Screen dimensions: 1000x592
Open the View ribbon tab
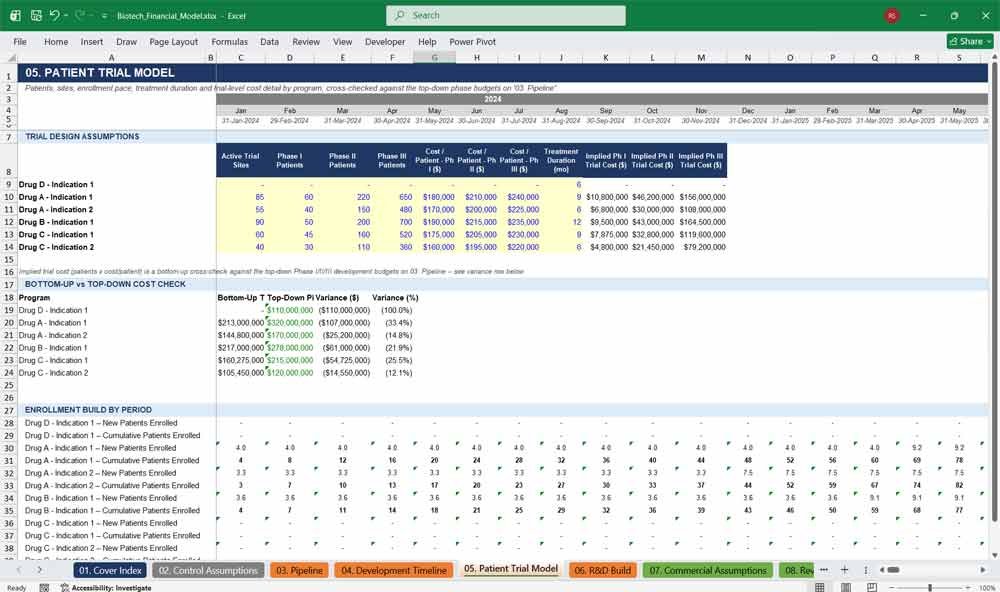coord(342,41)
